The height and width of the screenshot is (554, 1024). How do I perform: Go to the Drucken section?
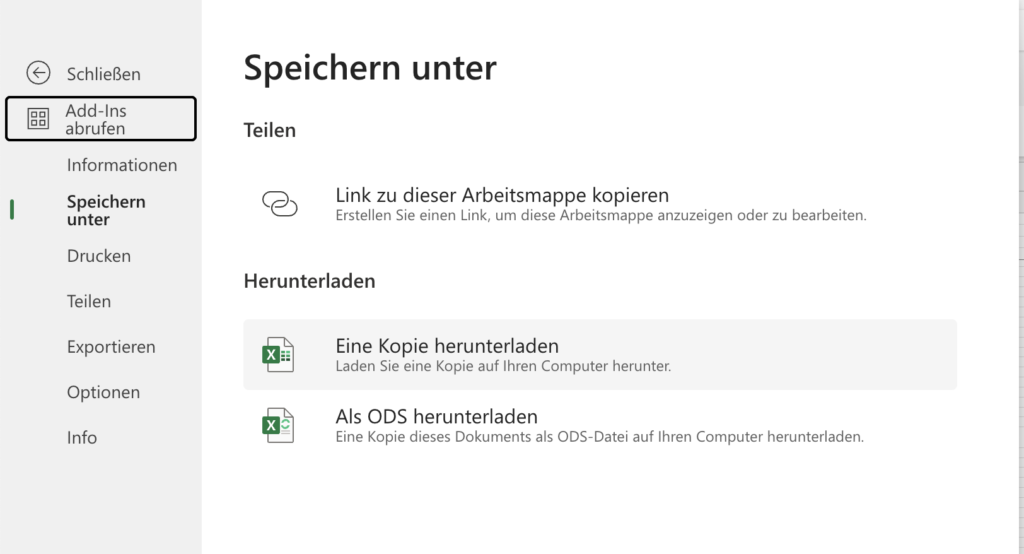coord(99,256)
